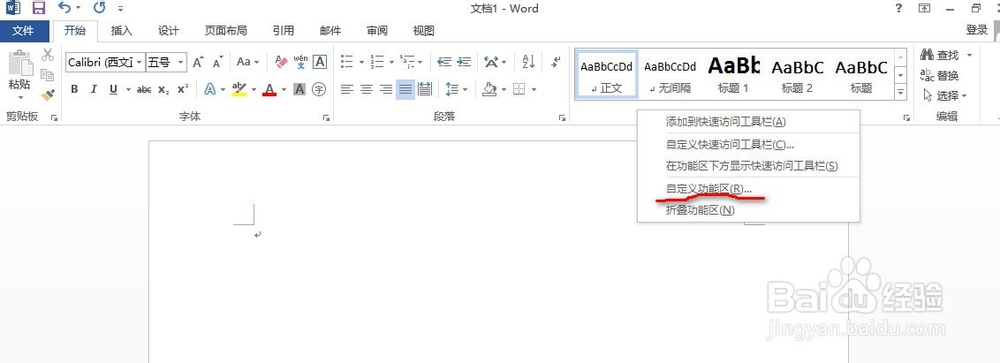This screenshot has height=363, width=1000.
Task: Click the Subscript x₂ icon
Action: [164, 89]
